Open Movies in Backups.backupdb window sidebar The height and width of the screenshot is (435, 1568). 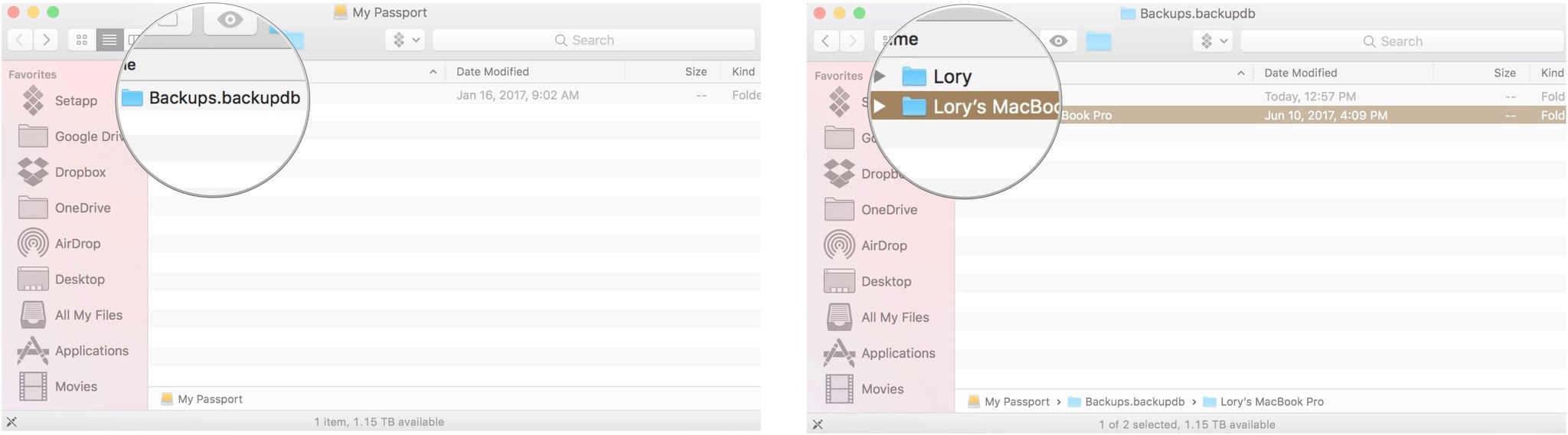[x=864, y=389]
